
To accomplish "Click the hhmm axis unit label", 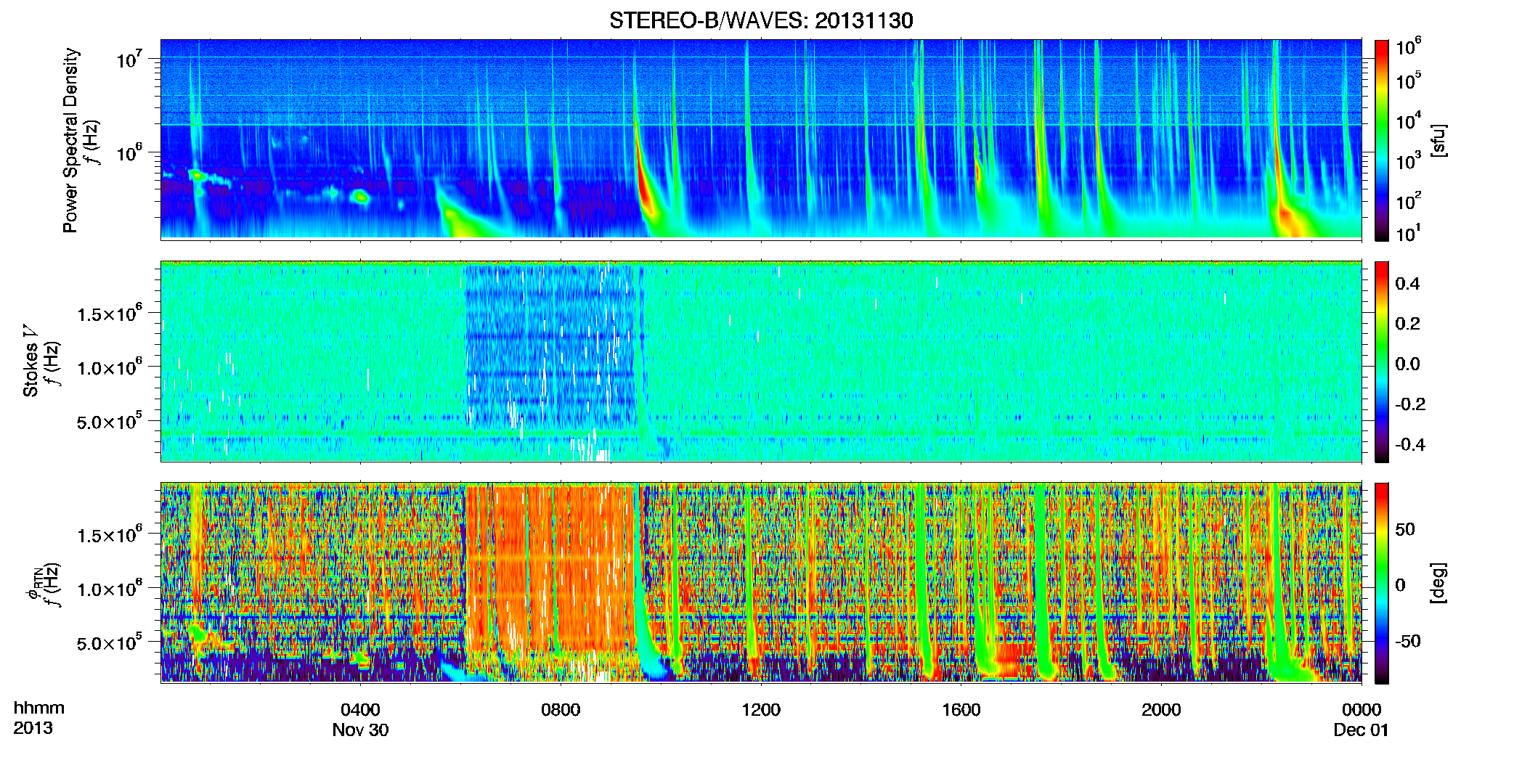I will pos(39,708).
